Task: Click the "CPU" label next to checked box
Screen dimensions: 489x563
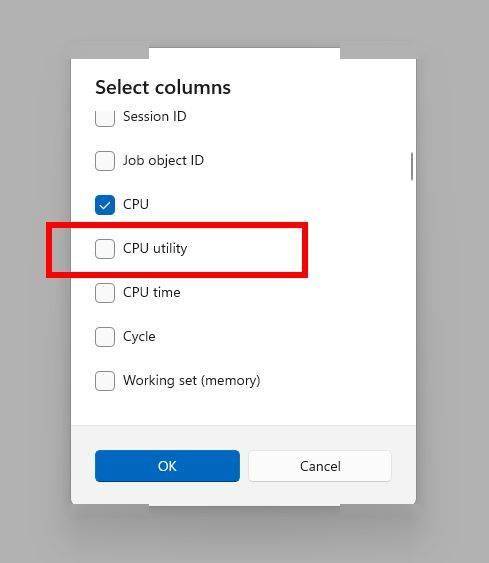Action: point(136,204)
